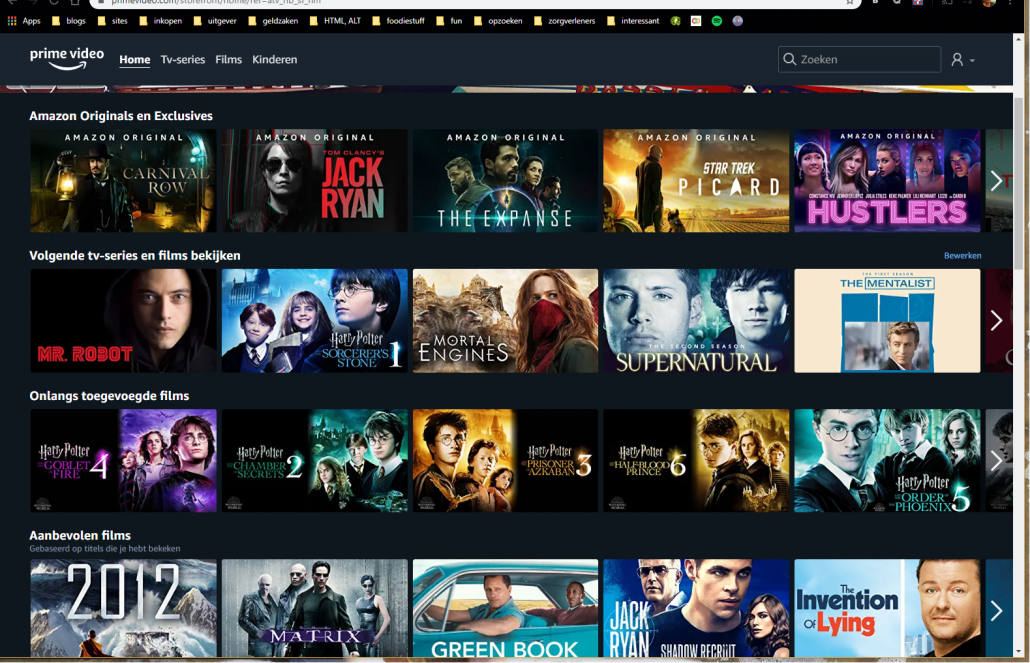The width and height of the screenshot is (1030, 663).
Task: Expand the fun bookmark folder
Action: (449, 21)
